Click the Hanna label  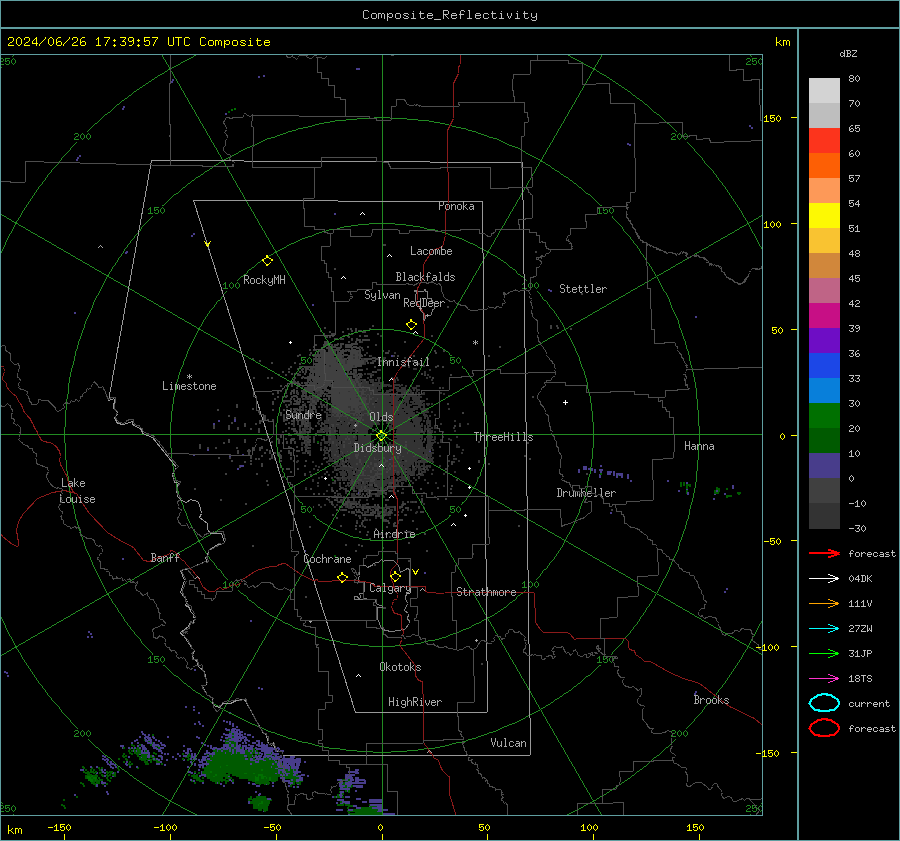coord(699,446)
